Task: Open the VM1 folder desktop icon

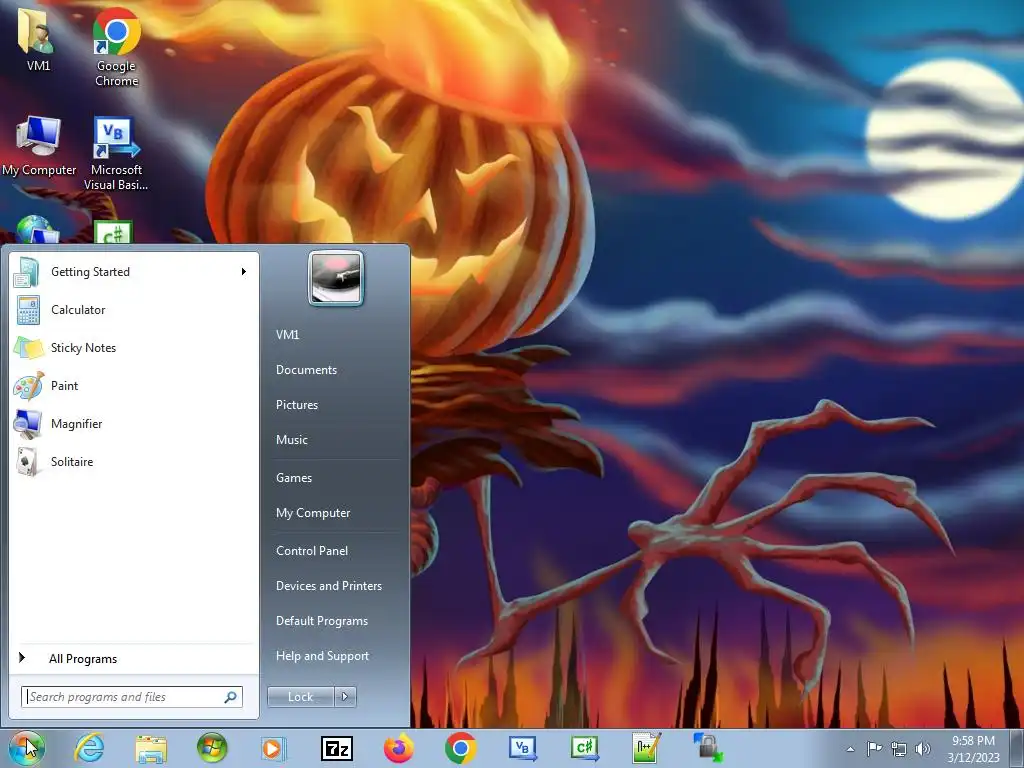Action: pos(38,39)
